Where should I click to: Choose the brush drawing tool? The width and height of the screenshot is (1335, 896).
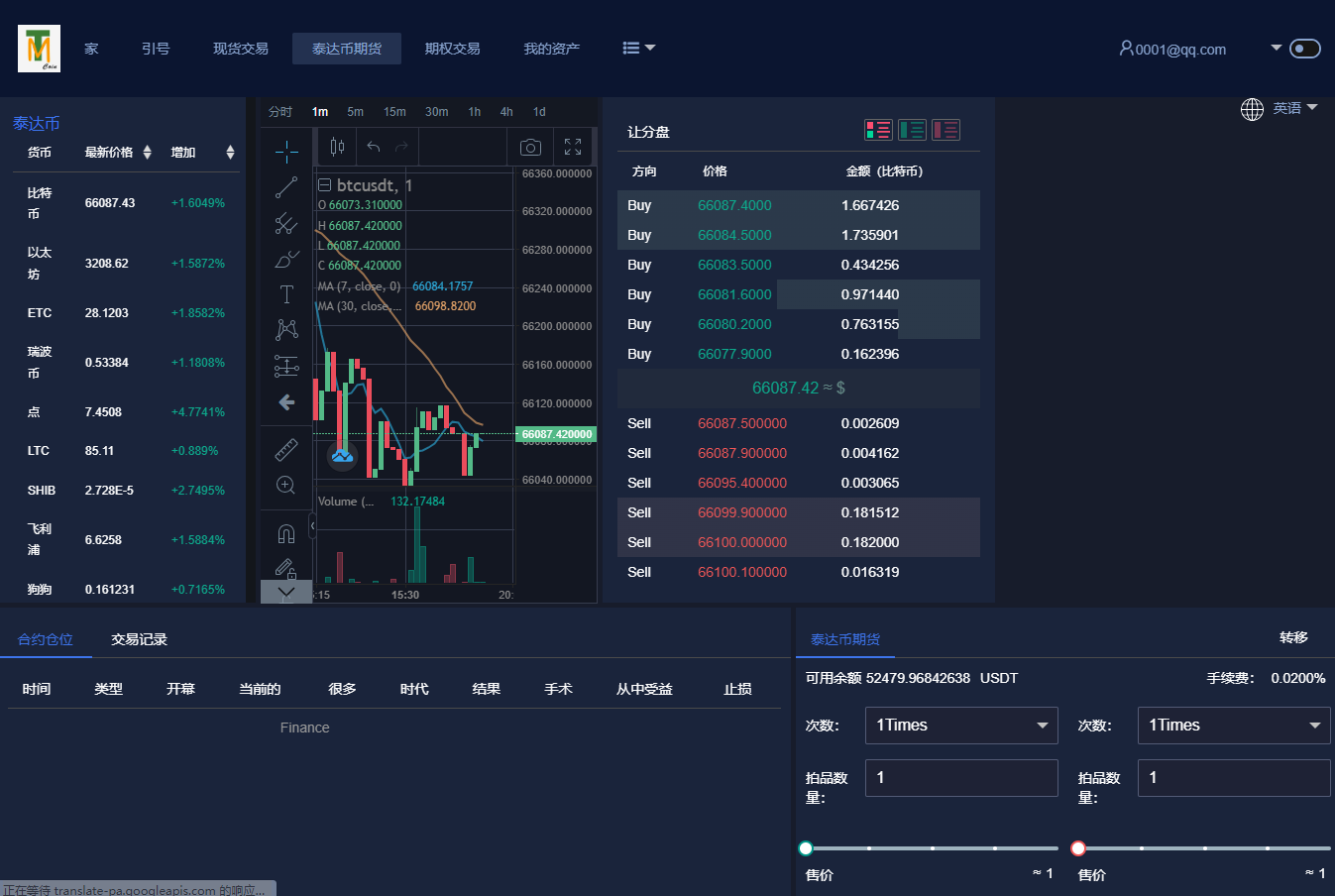coord(286,260)
